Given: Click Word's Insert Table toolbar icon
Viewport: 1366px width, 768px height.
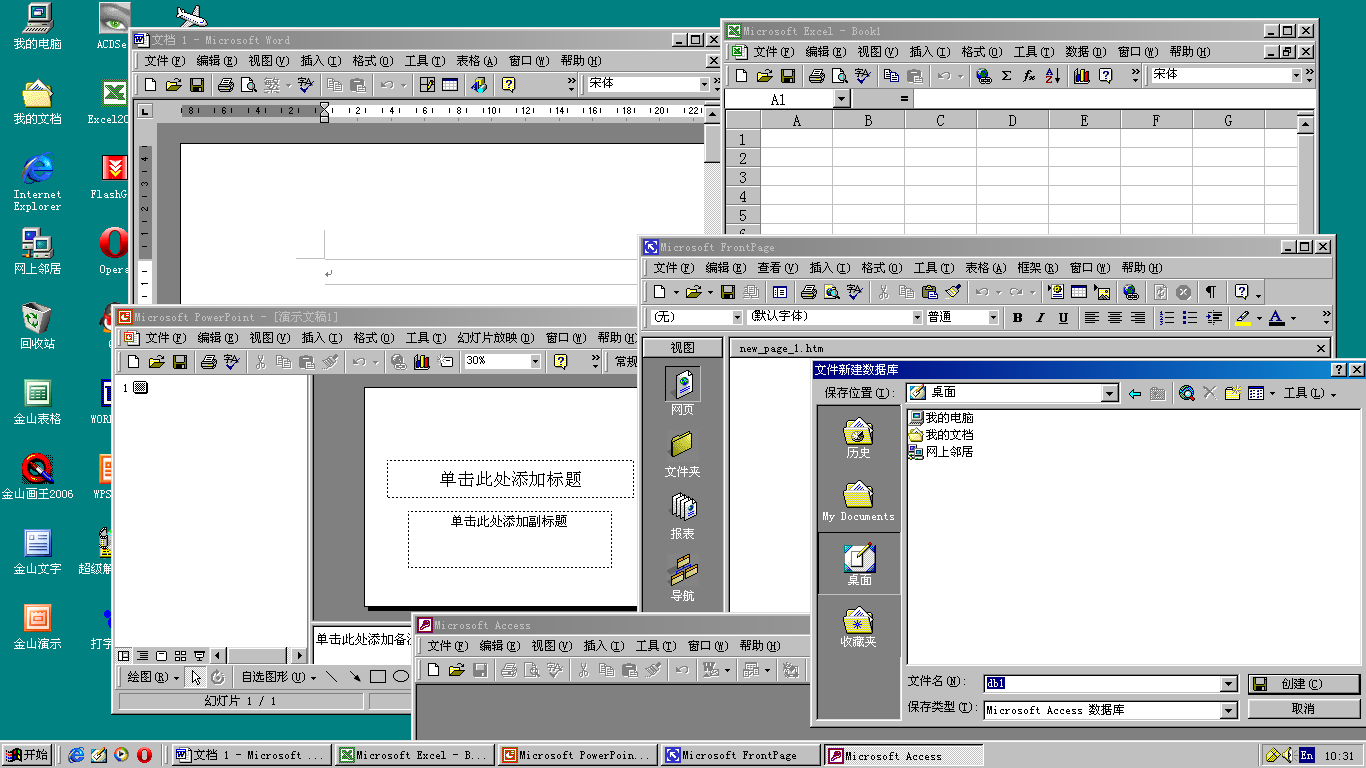Looking at the screenshot, I should coord(450,85).
